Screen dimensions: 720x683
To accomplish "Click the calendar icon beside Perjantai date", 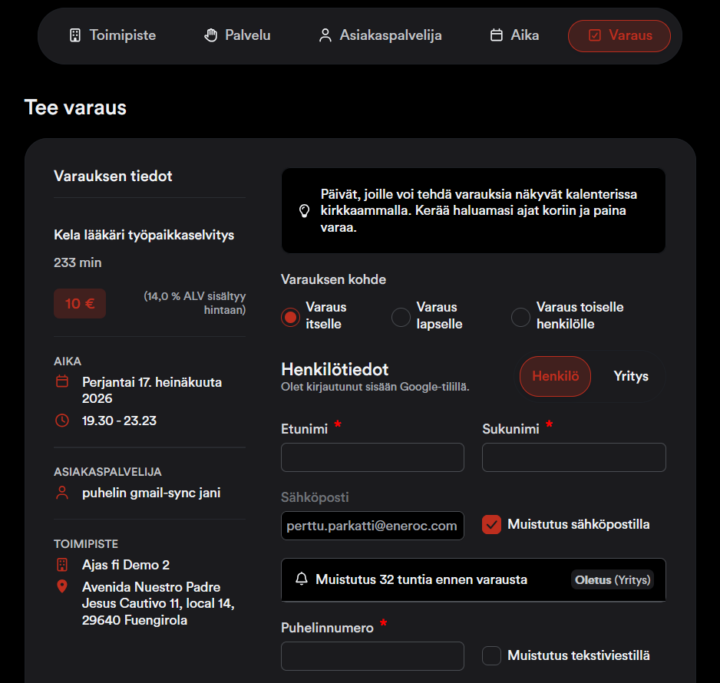I will (62, 381).
